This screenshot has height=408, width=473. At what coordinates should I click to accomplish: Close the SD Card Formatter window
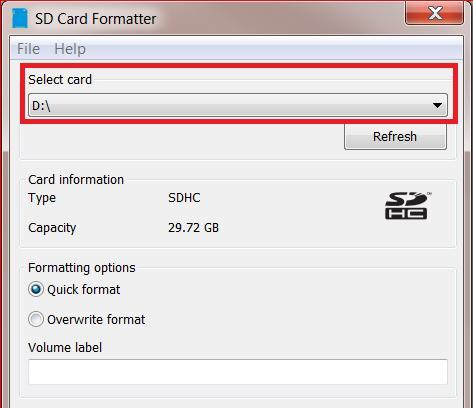coord(434,13)
